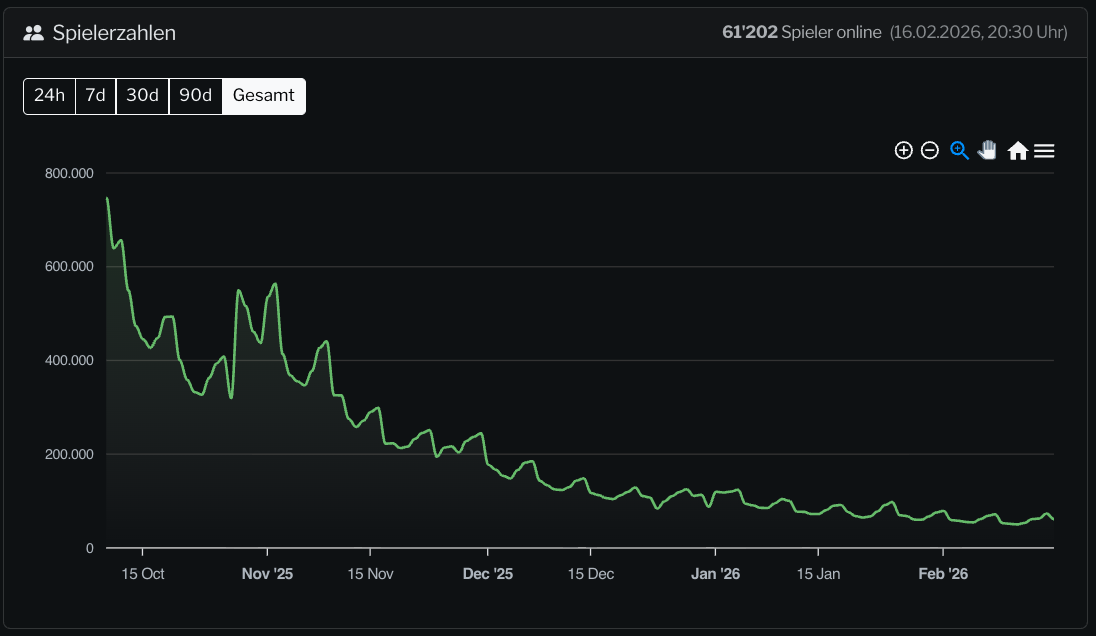Click the Jan '26 x-axis label
This screenshot has height=636, width=1096.
tap(716, 574)
